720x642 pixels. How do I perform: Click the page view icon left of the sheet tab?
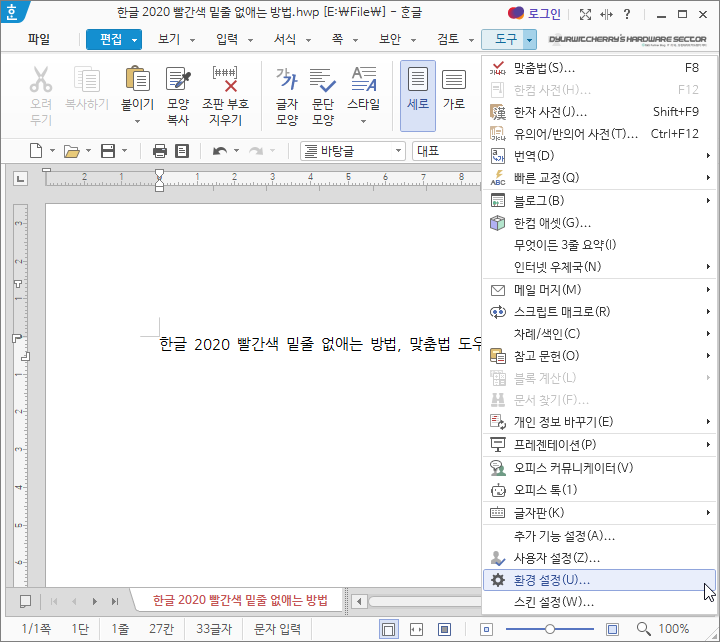pos(25,601)
